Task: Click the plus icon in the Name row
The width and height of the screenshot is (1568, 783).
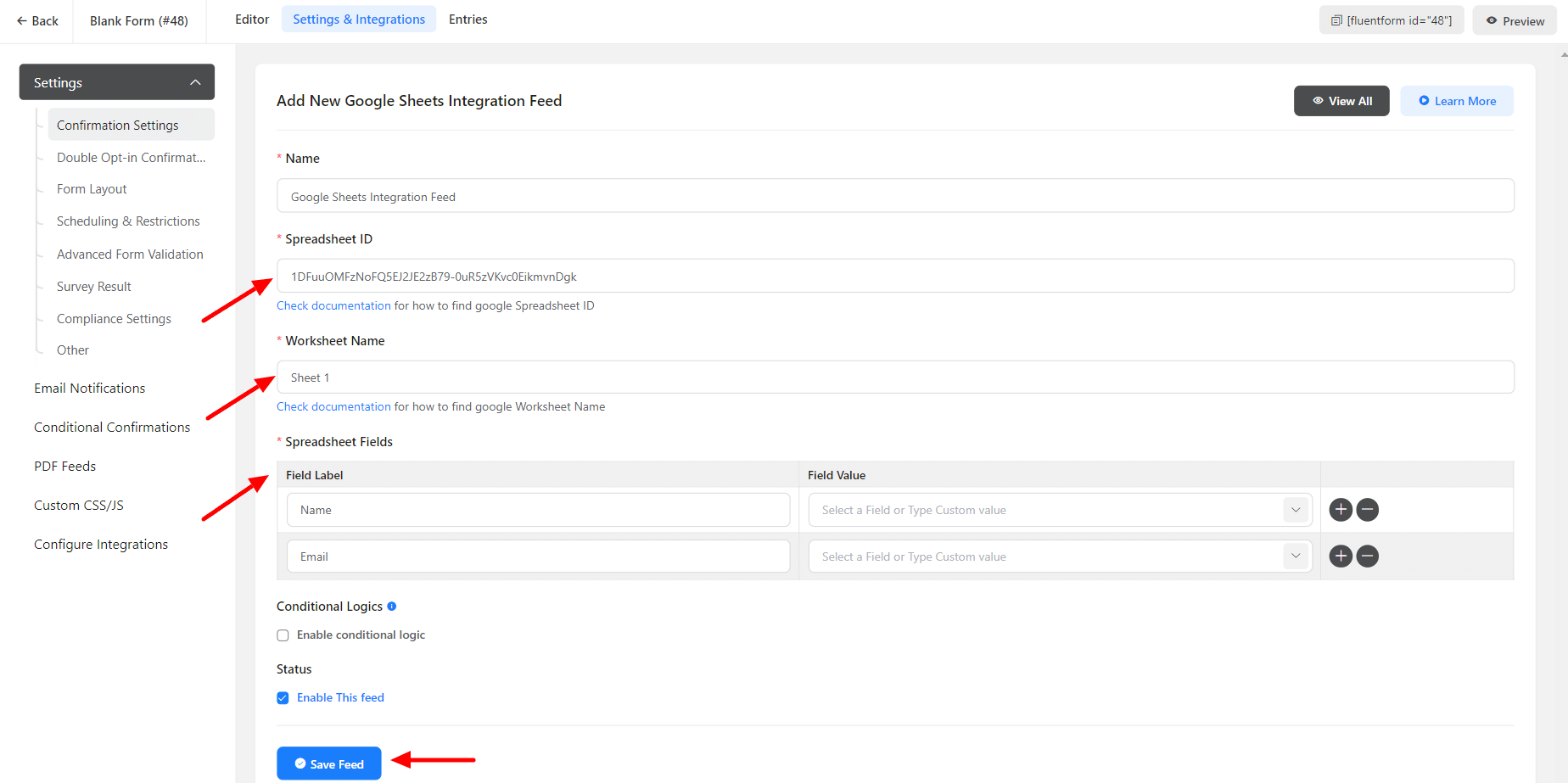Action: (x=1341, y=510)
